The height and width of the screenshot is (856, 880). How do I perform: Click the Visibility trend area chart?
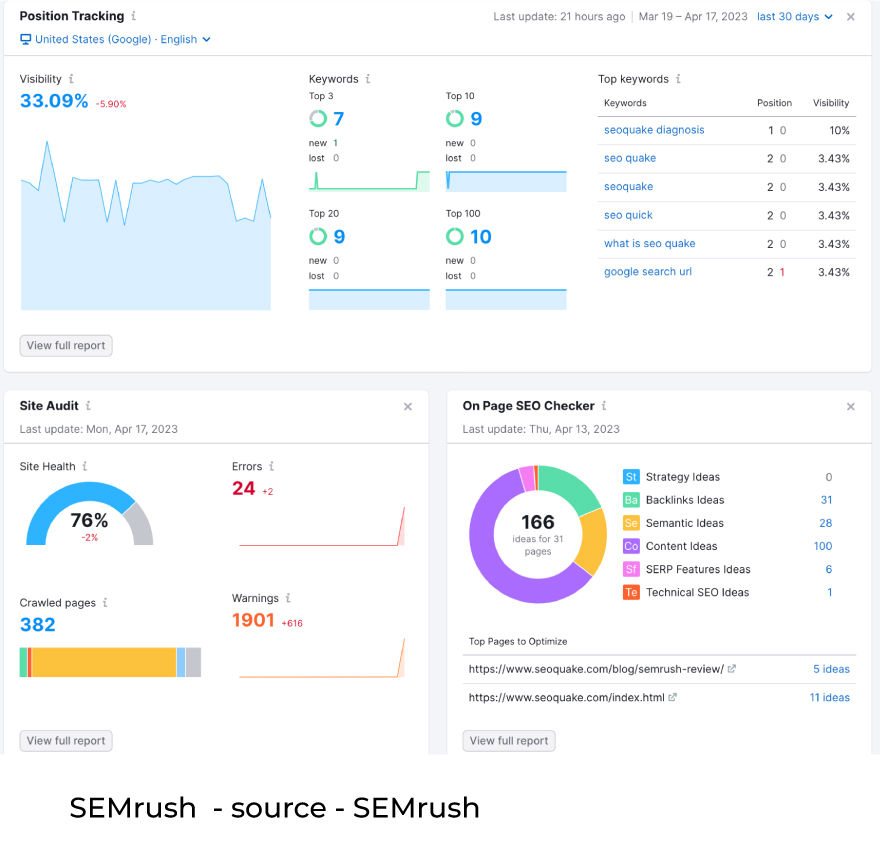(146, 225)
